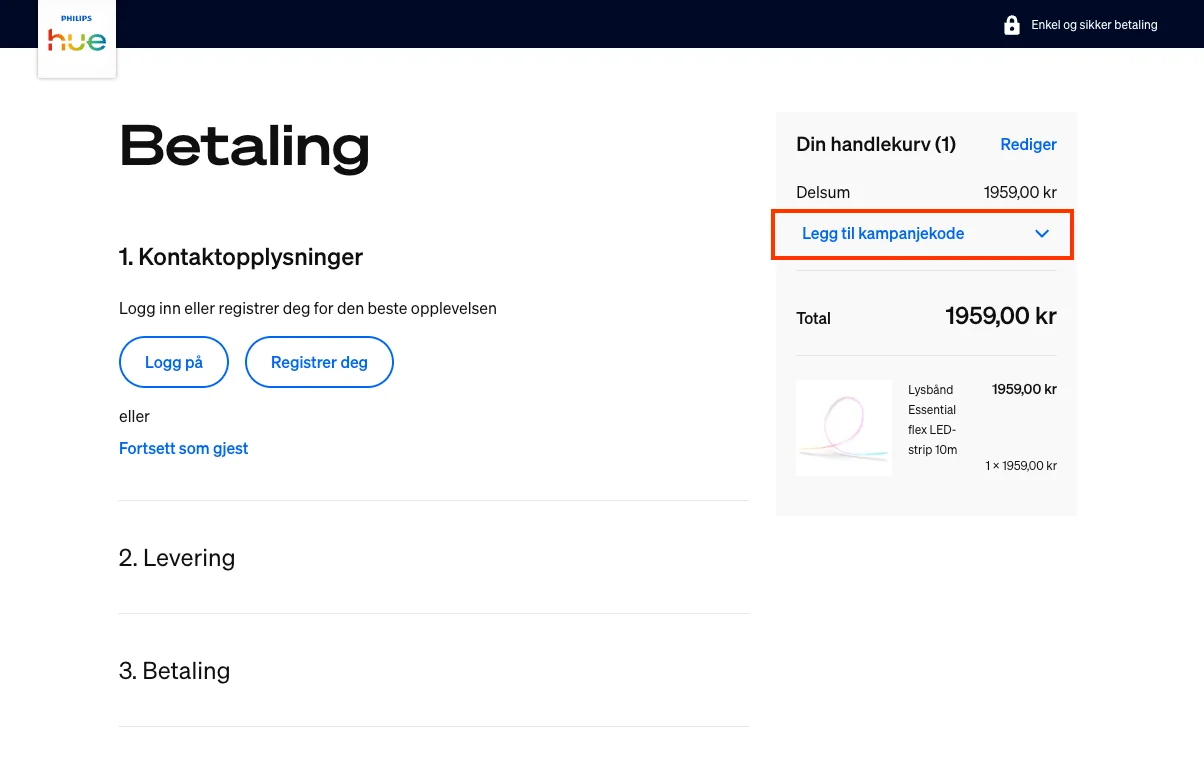
Task: Click the Enkel og sikker betaling text
Action: (1094, 25)
